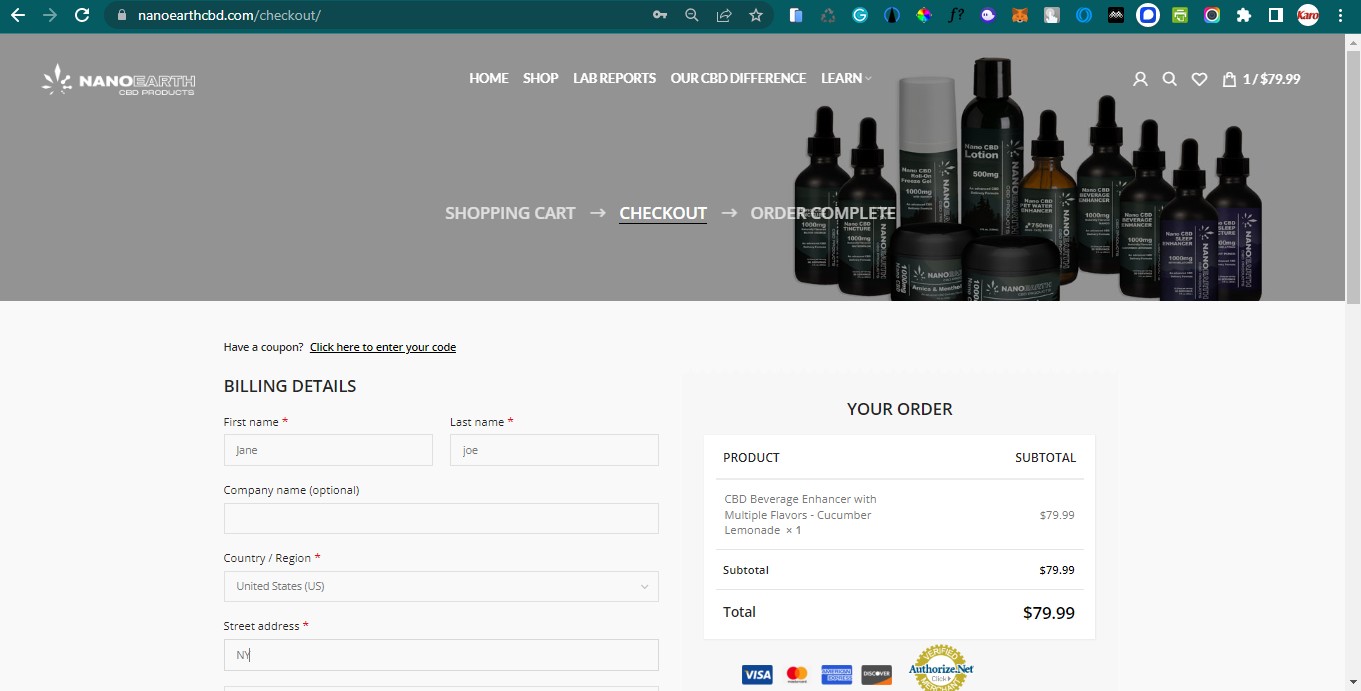The width and height of the screenshot is (1361, 691).
Task: Click the Discover payment icon
Action: click(875, 674)
